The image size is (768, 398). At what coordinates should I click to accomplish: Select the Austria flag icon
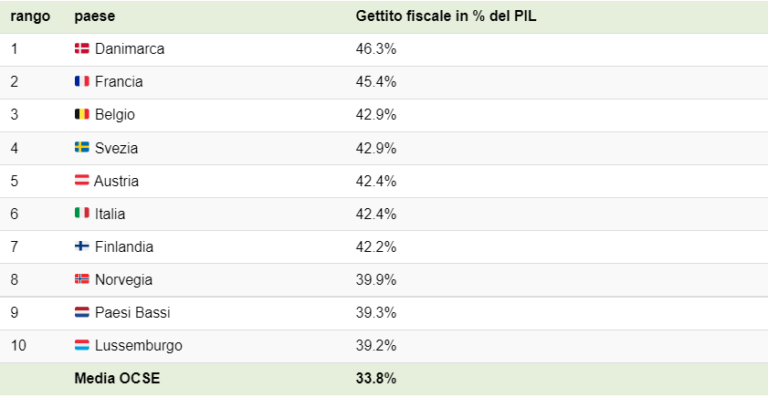point(82,180)
